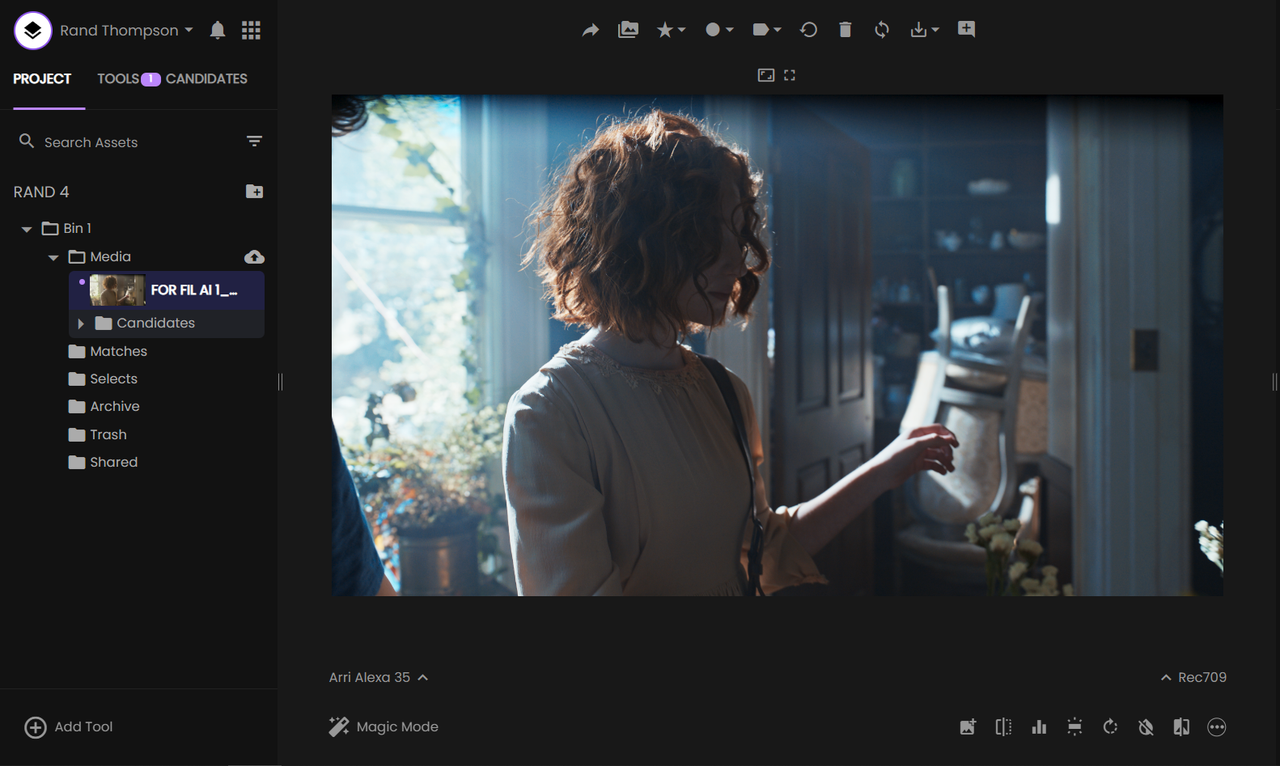Click the rotate dashed-circle icon

(1110, 727)
